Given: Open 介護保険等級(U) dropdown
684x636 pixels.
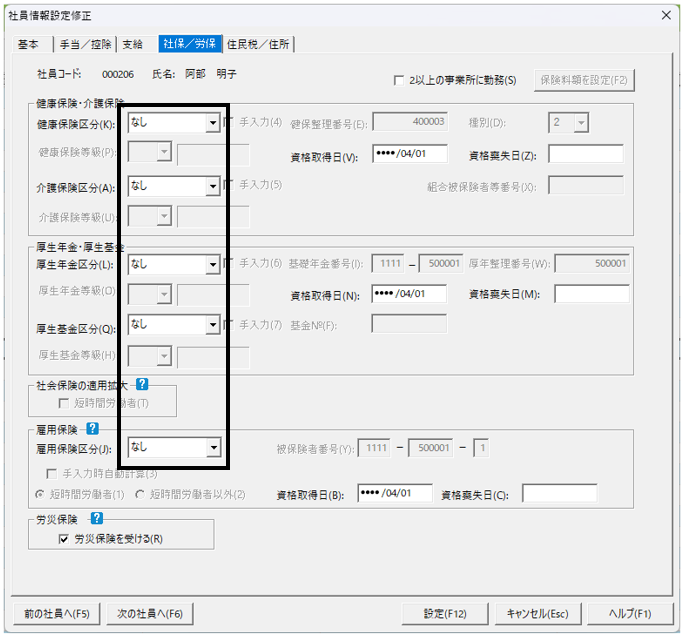Looking at the screenshot, I should [x=164, y=216].
